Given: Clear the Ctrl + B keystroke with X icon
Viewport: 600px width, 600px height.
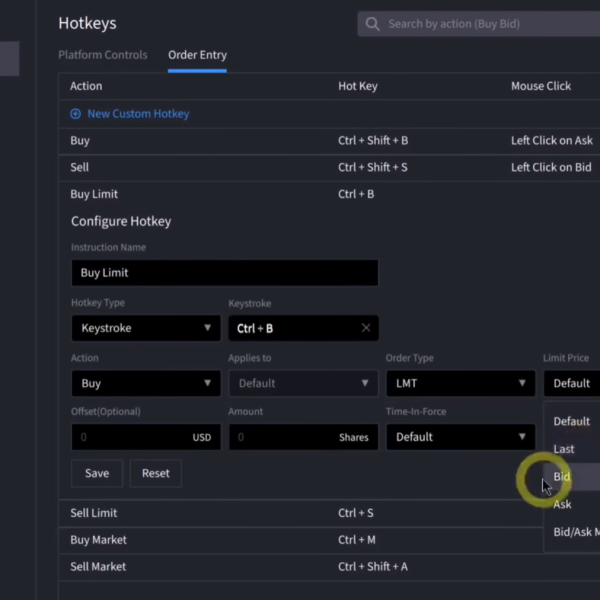Looking at the screenshot, I should (x=366, y=328).
